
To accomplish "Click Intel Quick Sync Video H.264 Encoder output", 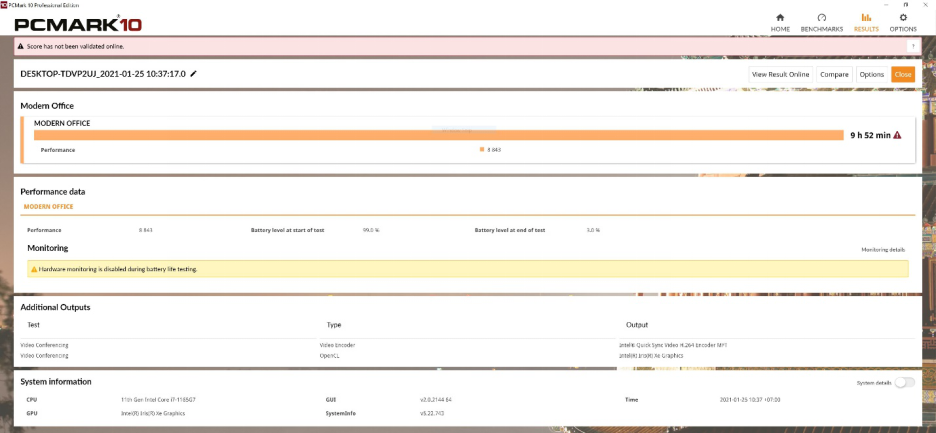I will [x=673, y=345].
